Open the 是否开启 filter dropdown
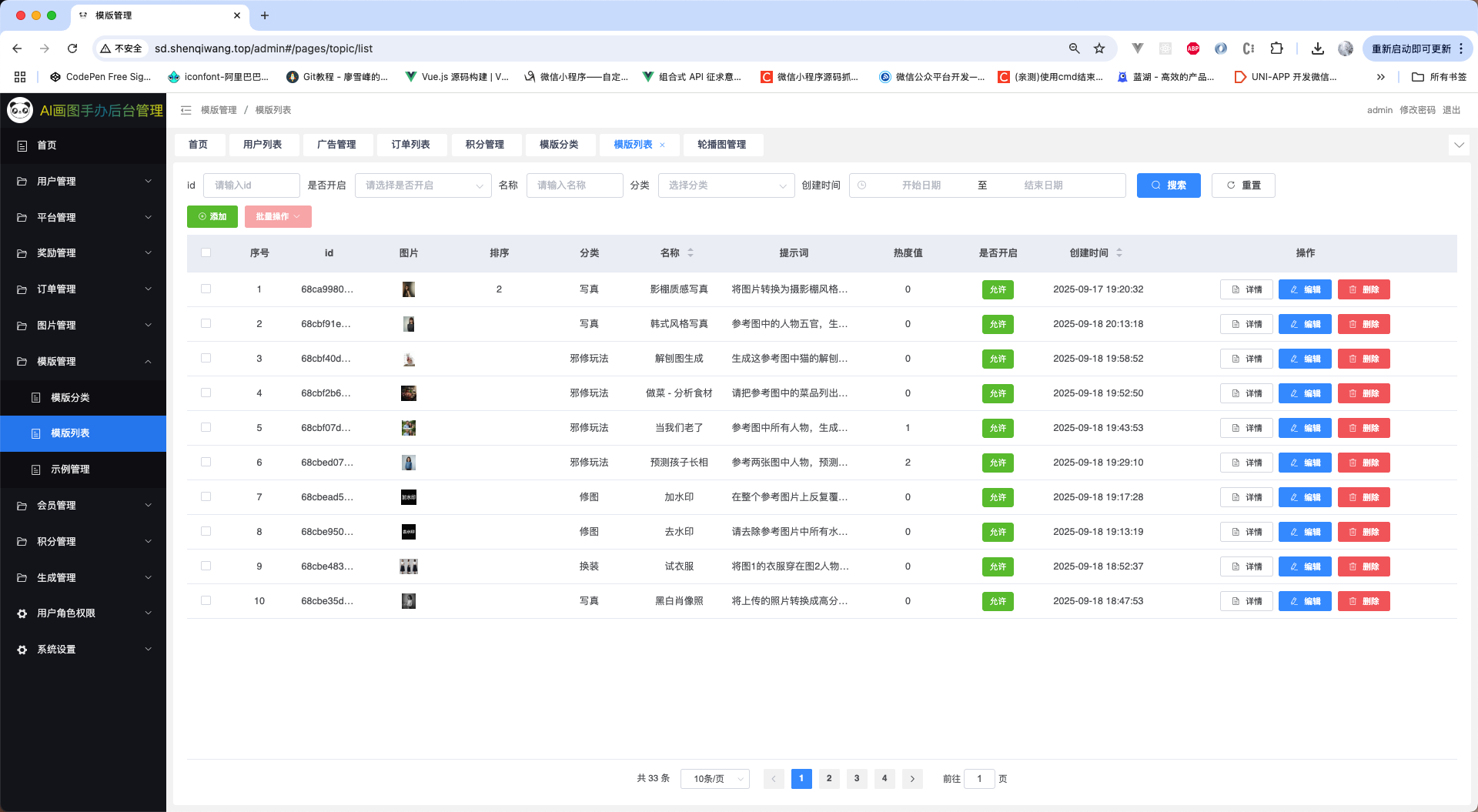Image resolution: width=1478 pixels, height=812 pixels. pos(423,185)
